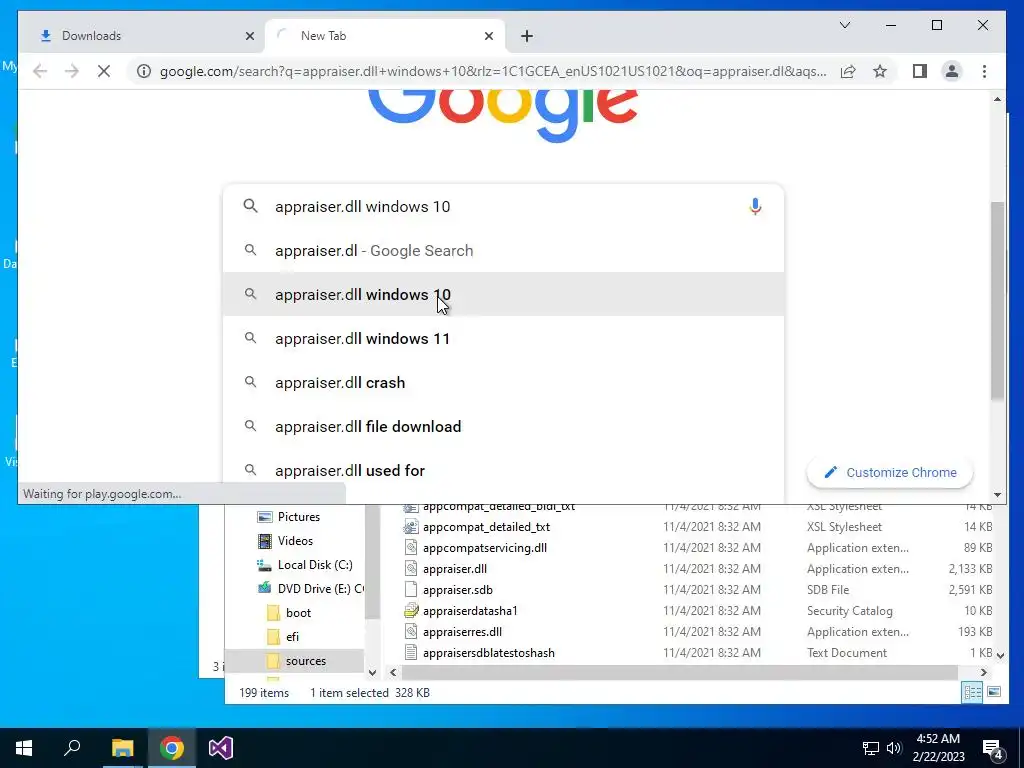Click the appraiser.dll file icon

tap(411, 569)
